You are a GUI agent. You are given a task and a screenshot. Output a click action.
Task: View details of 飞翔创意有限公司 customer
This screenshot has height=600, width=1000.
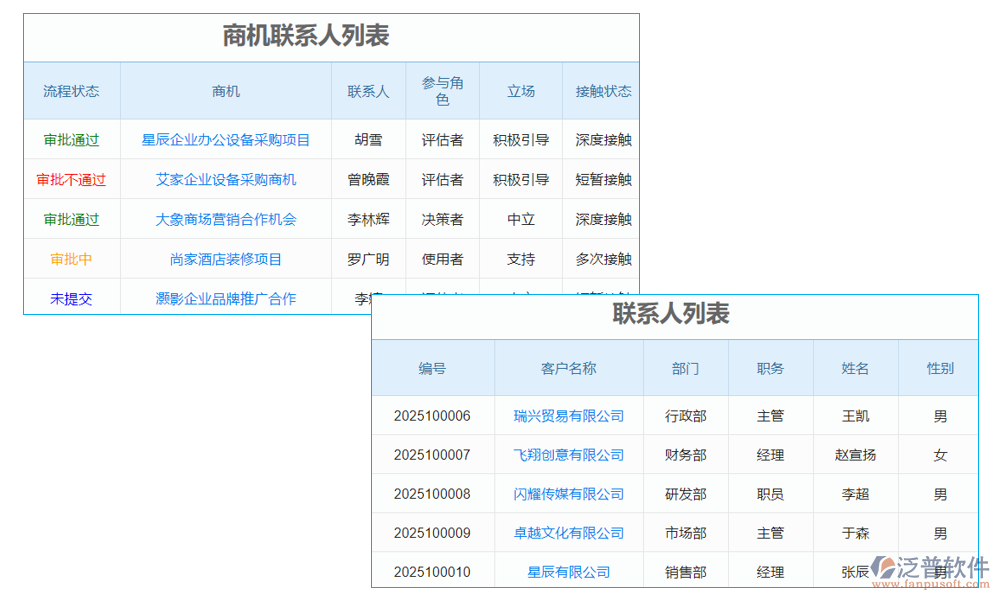[567, 455]
